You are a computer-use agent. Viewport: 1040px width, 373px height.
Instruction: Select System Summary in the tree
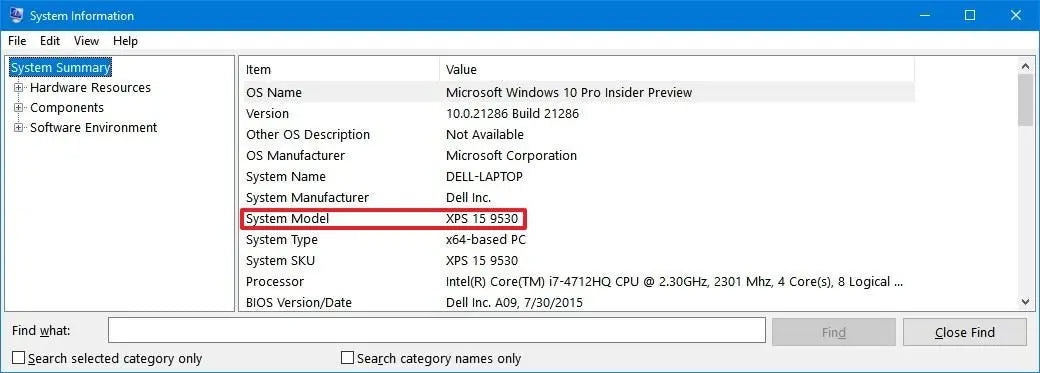click(x=60, y=68)
